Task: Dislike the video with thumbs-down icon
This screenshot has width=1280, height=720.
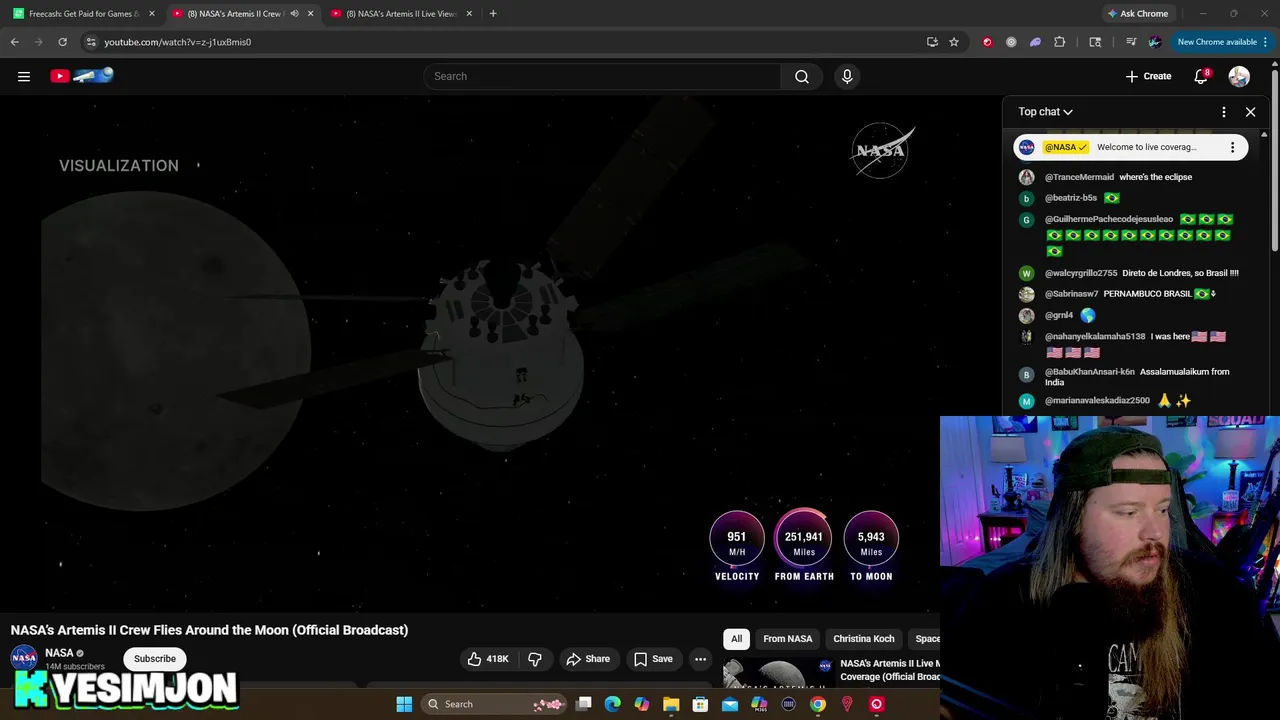Action: [x=535, y=659]
